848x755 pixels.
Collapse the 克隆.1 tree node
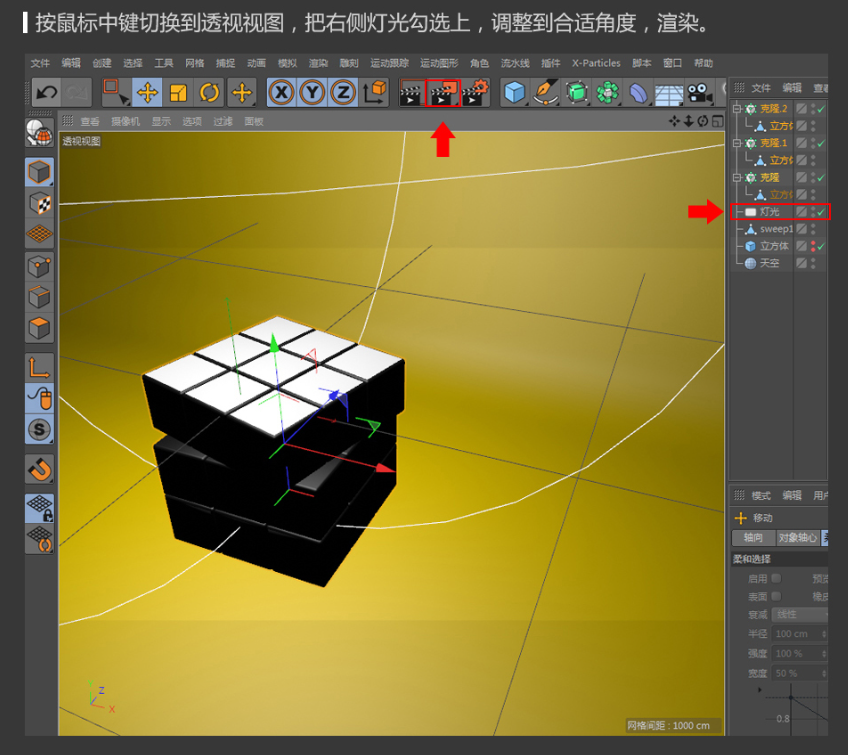(737, 144)
